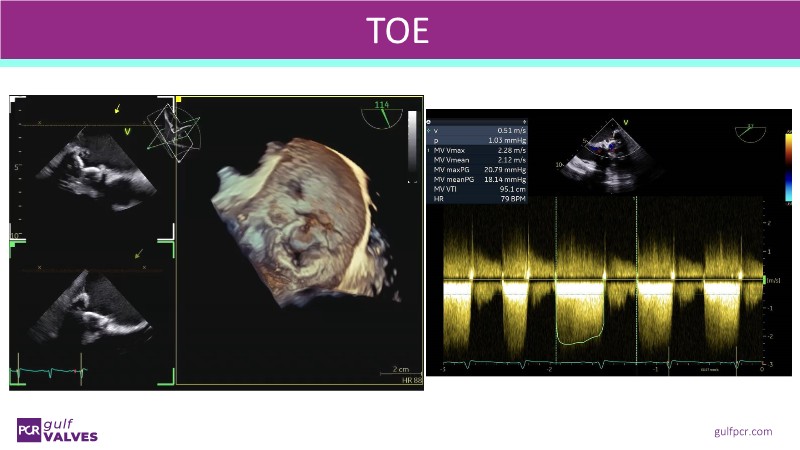Select the MV VTI measurement row
The image size is (800, 450).
(477, 188)
